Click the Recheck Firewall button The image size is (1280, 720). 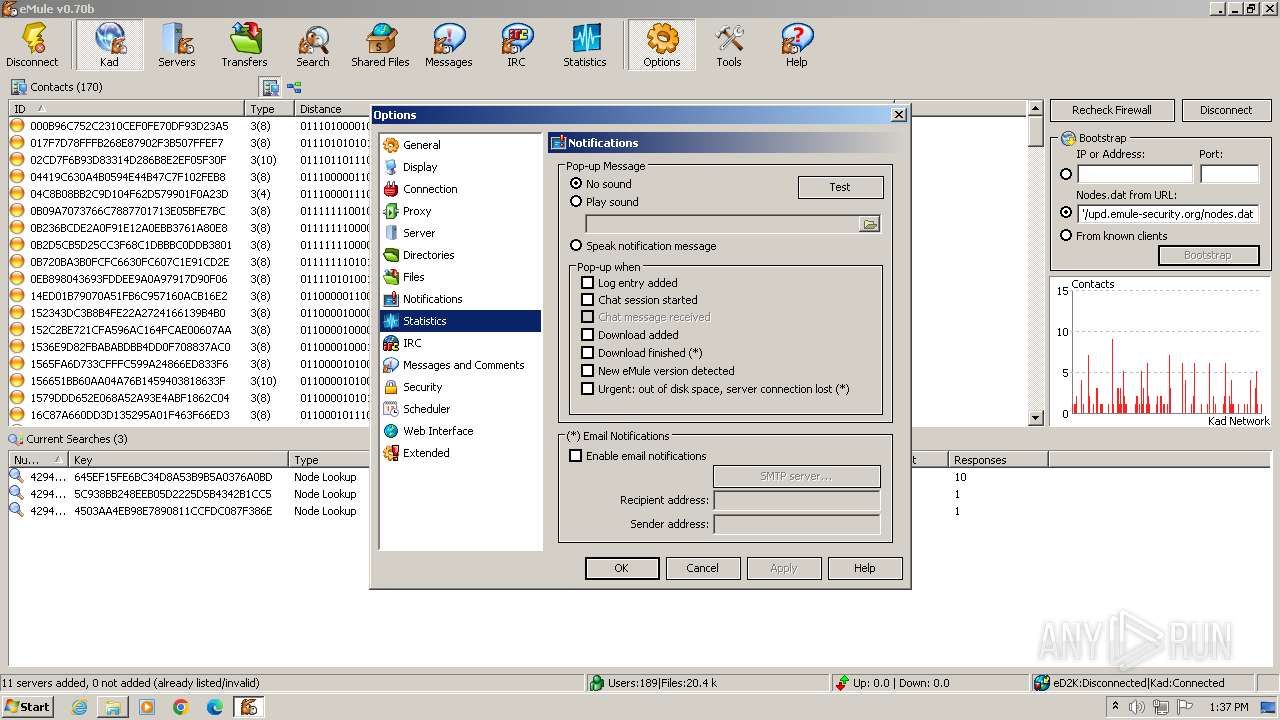point(1112,110)
